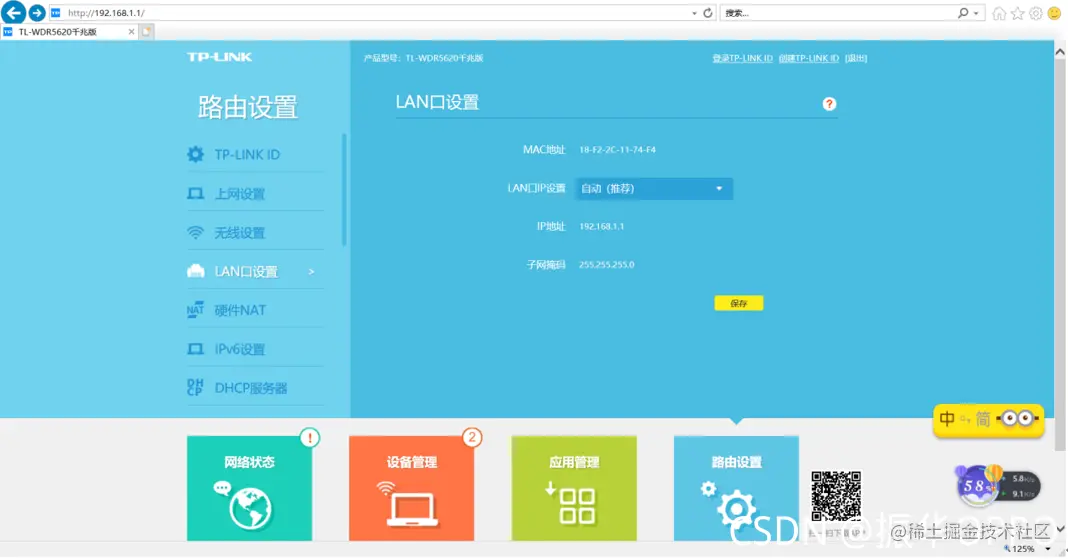
Task: Close the TL-WDR5620 browser tab
Action: (x=131, y=32)
